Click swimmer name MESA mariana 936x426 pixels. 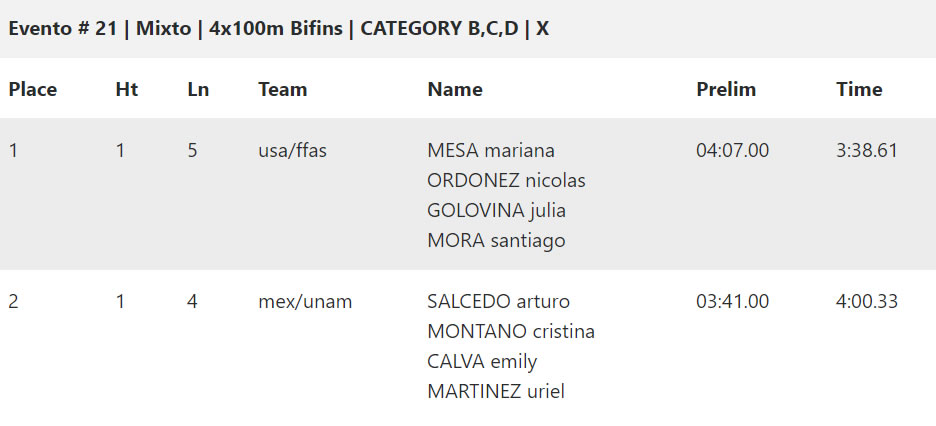(491, 150)
